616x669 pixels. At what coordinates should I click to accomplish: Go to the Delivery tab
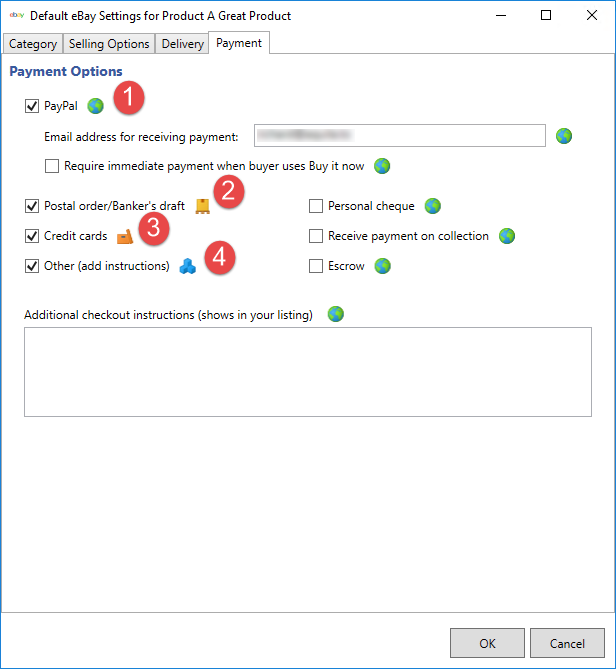(181, 44)
